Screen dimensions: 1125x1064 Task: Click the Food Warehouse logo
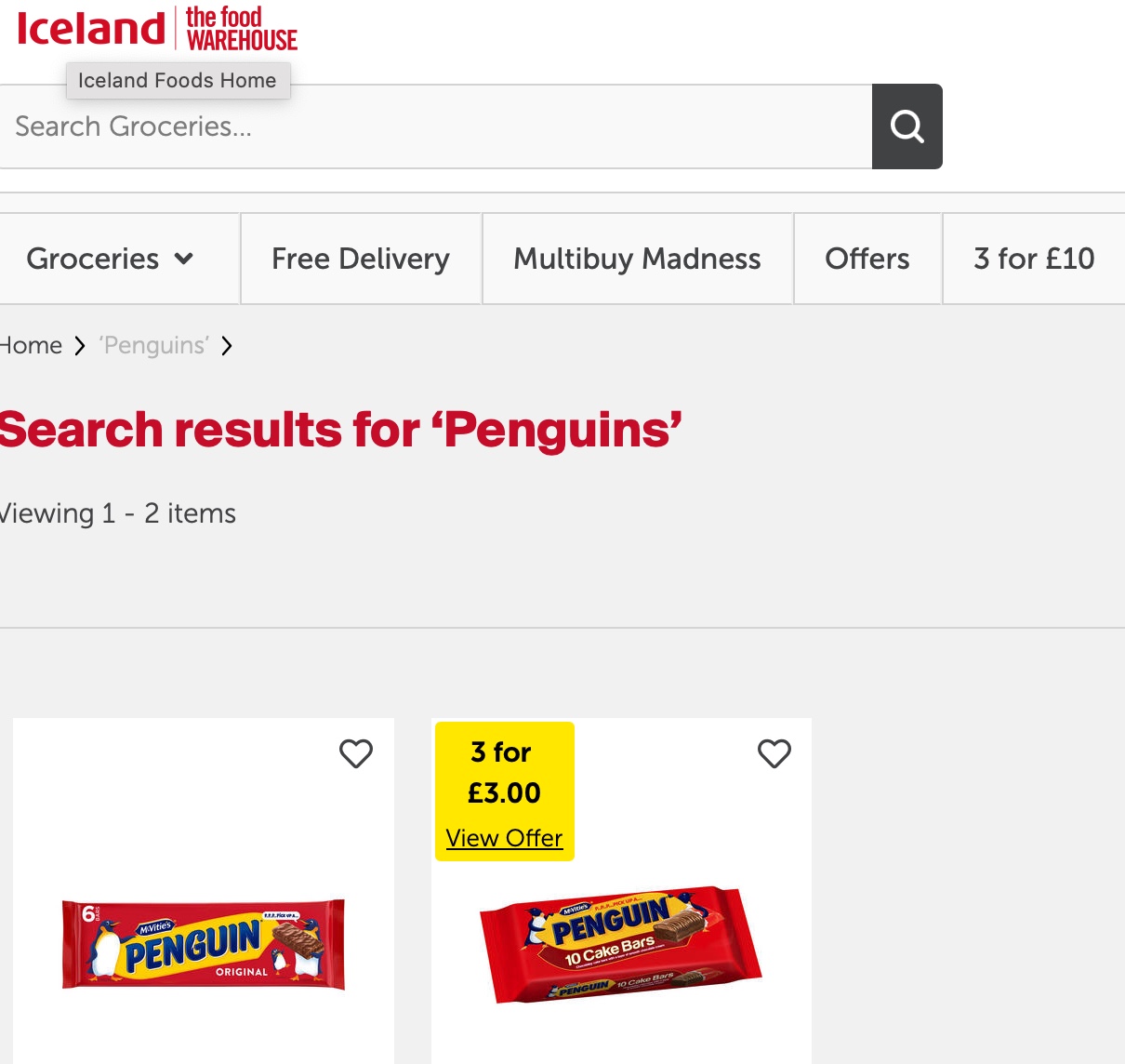241,28
